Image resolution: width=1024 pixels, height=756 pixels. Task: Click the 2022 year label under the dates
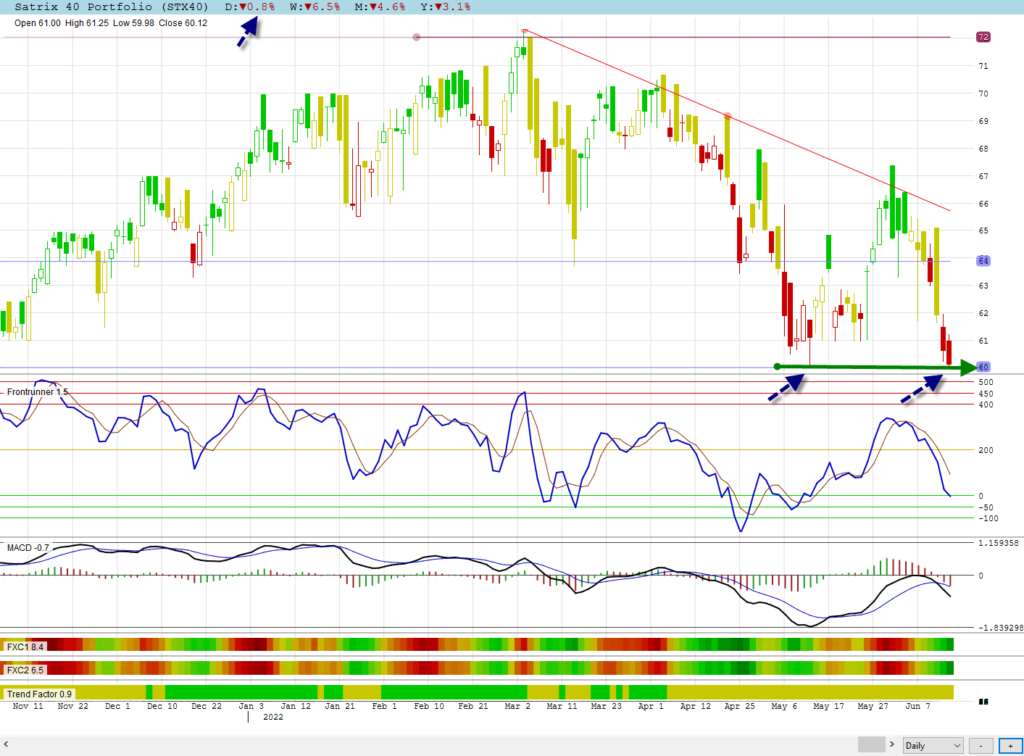tap(273, 717)
